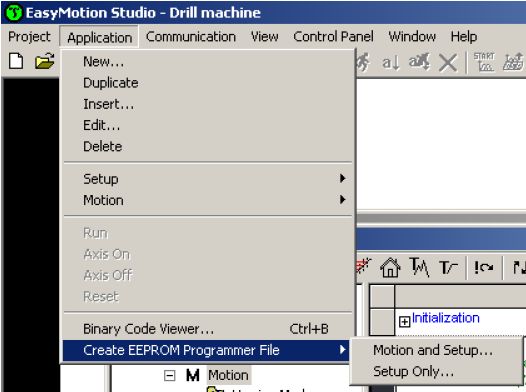Click the 'a' with down arrow toolbar icon
Viewport: 526px width, 392px height.
click(x=391, y=63)
